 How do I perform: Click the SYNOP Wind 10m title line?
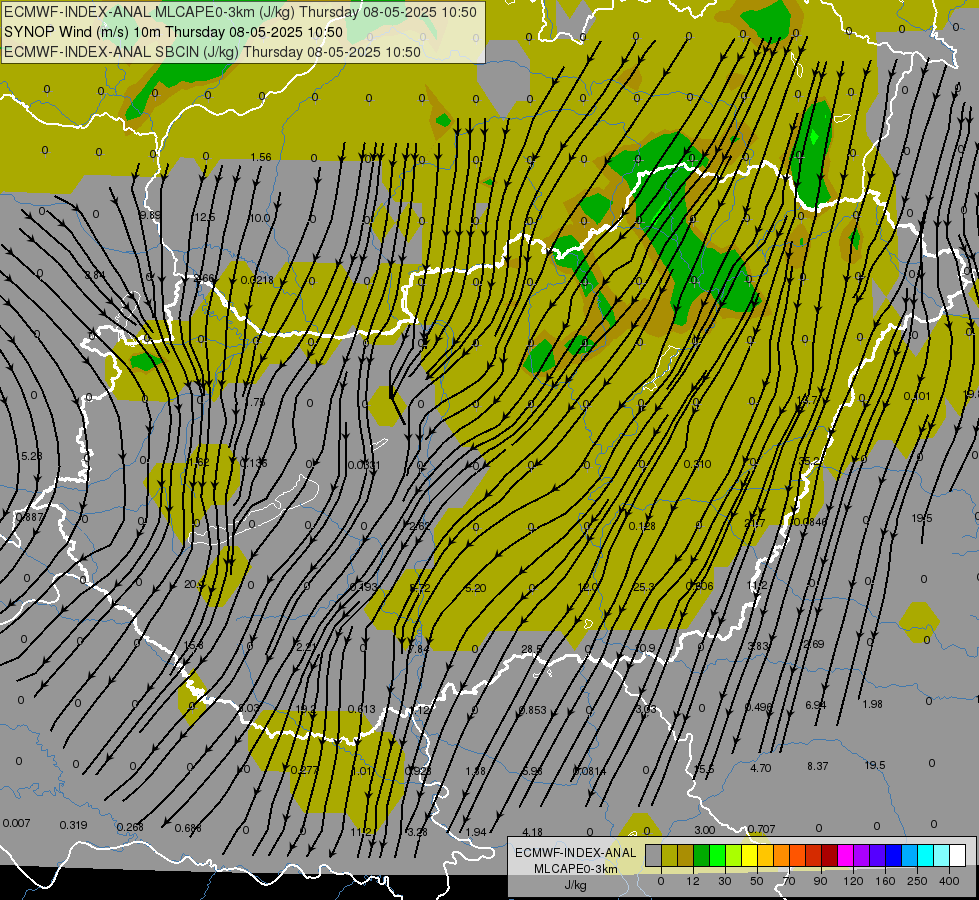174,32
